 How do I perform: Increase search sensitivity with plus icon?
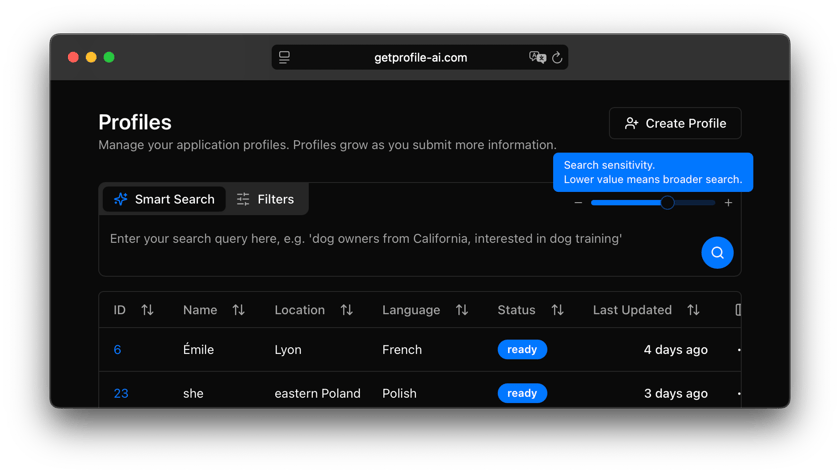pos(728,202)
